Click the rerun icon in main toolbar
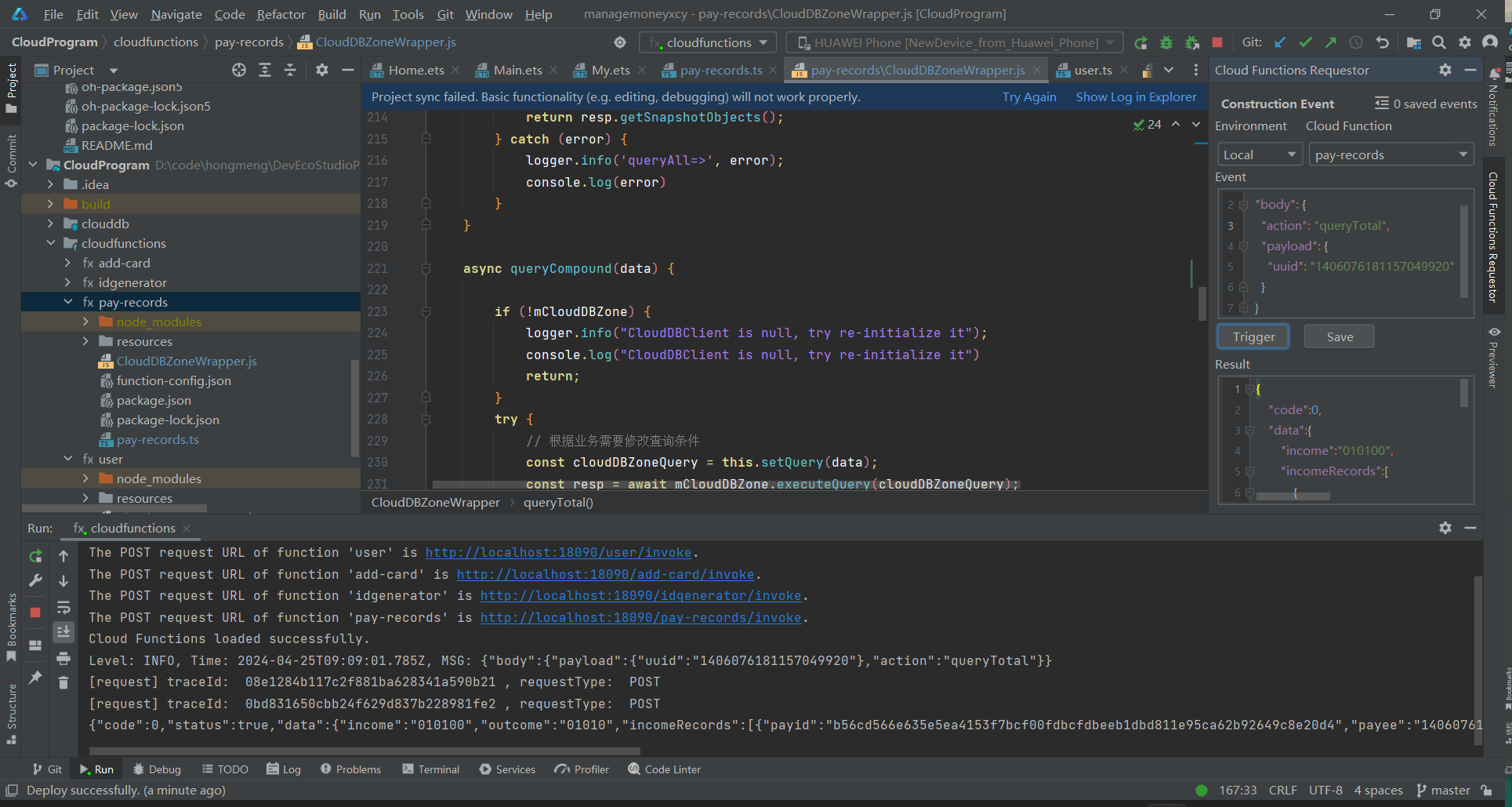1512x807 pixels. 1140,42
